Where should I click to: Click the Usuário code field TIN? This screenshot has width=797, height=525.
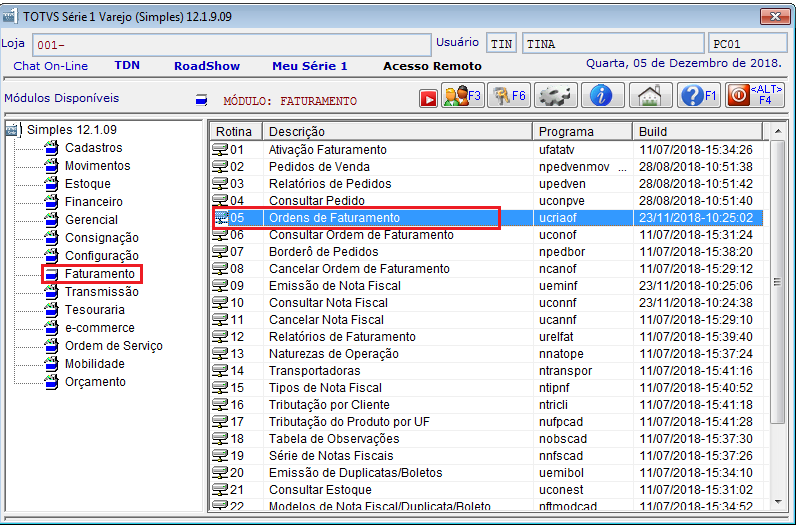click(501, 44)
